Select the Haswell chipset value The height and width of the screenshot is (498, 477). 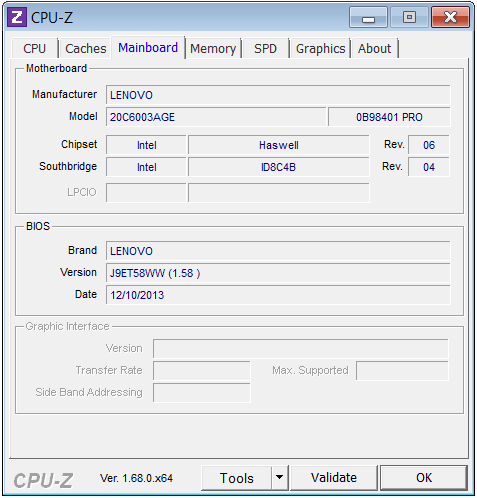tap(279, 145)
